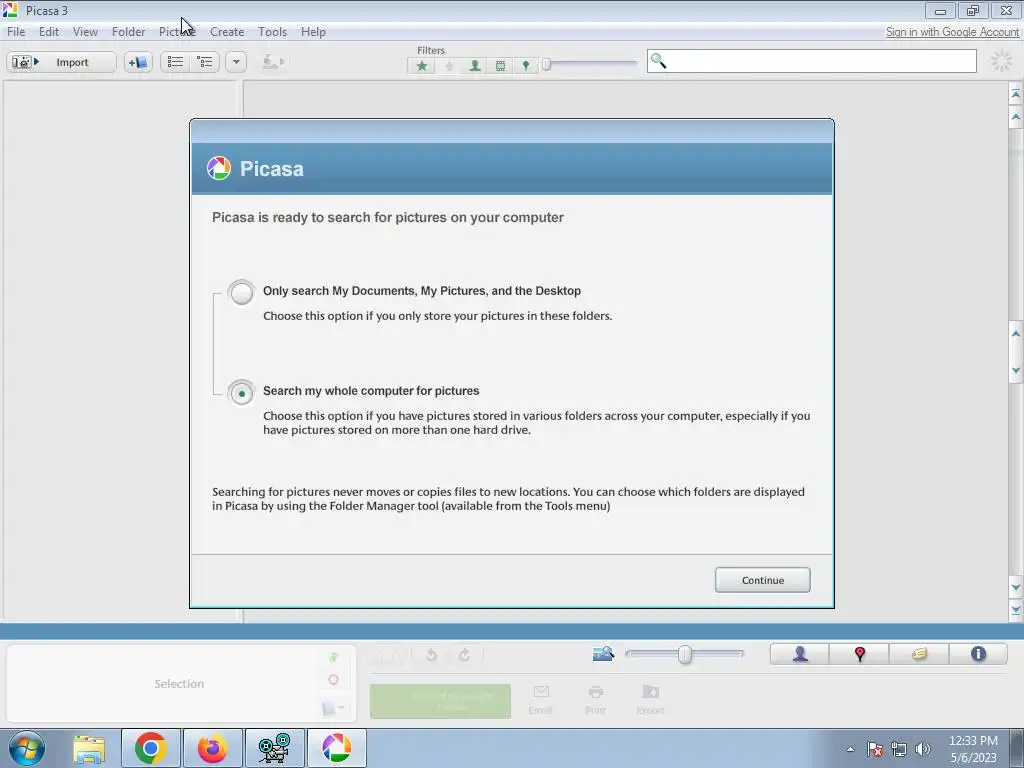
Task: Click the magnifier search icon
Action: (658, 61)
